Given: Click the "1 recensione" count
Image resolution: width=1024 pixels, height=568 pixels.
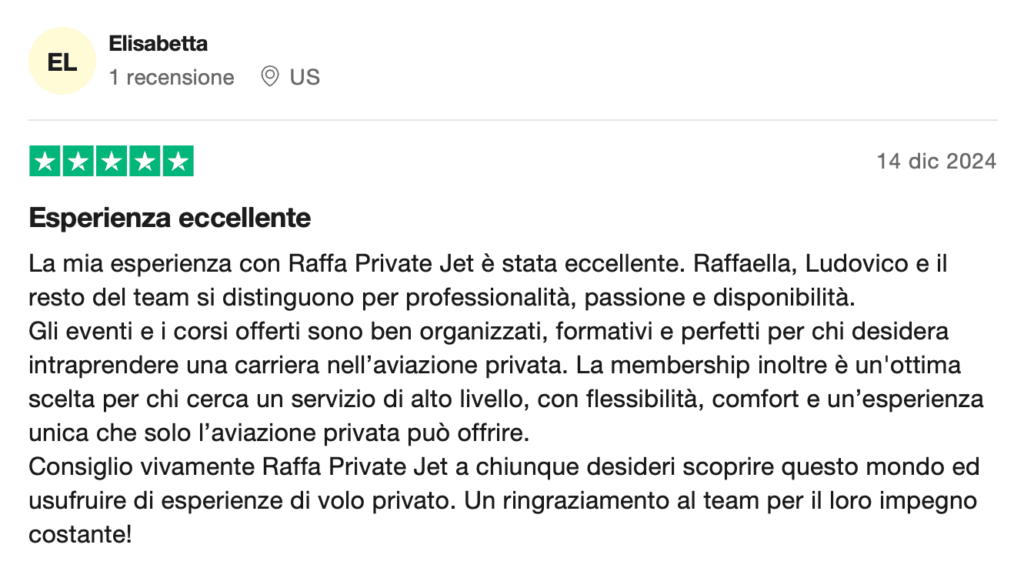Looking at the screenshot, I should [x=171, y=77].
